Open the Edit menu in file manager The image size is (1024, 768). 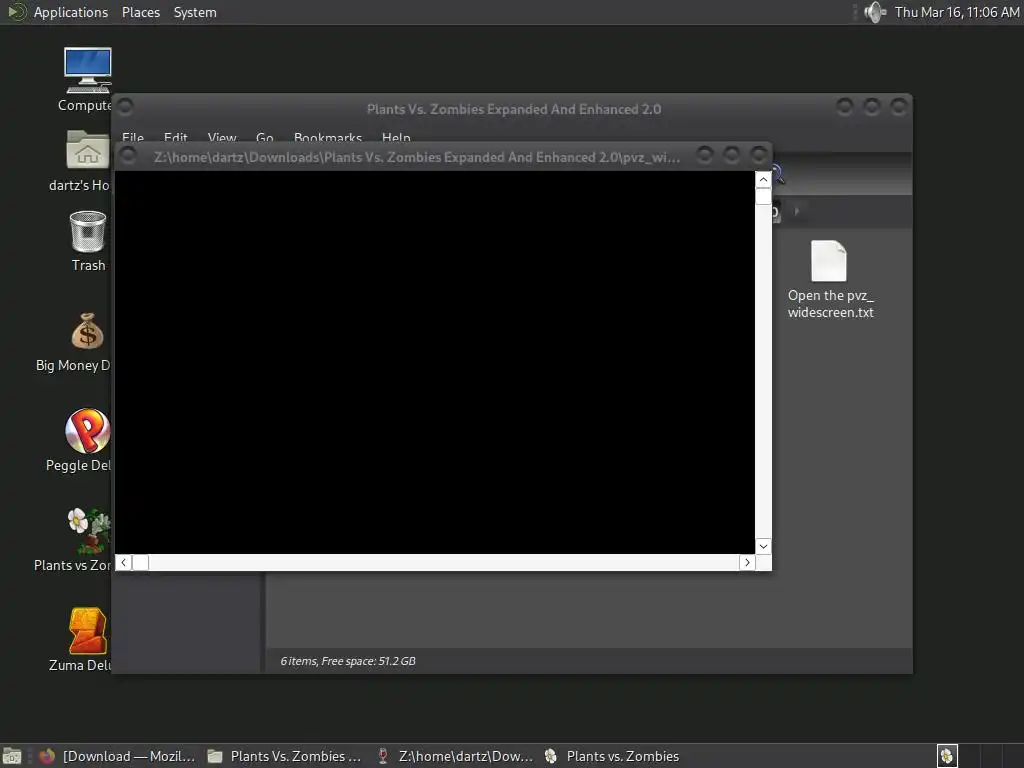(x=175, y=137)
